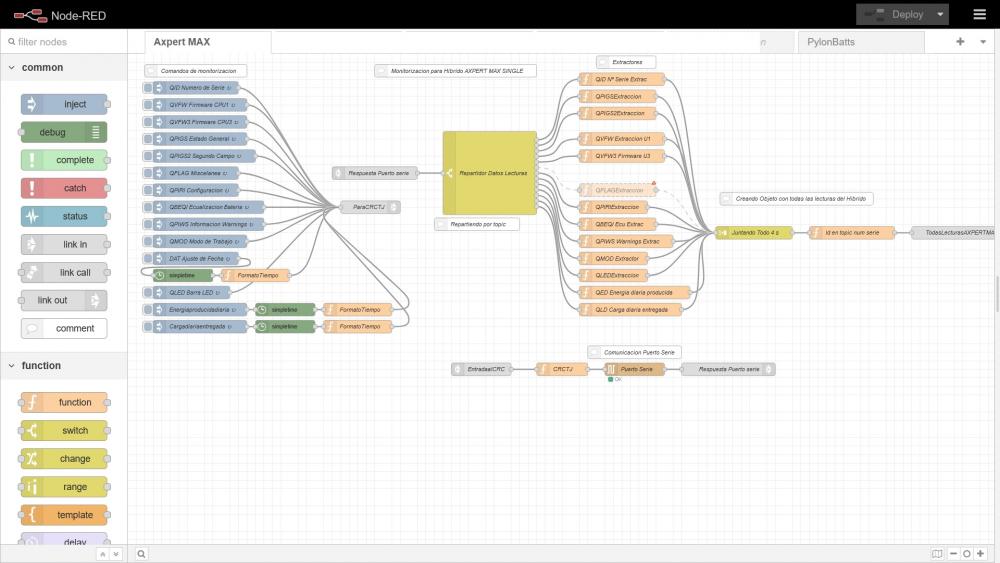The height and width of the screenshot is (563, 1000).
Task: Collapse all palette categories with up arrows
Action: (x=103, y=553)
